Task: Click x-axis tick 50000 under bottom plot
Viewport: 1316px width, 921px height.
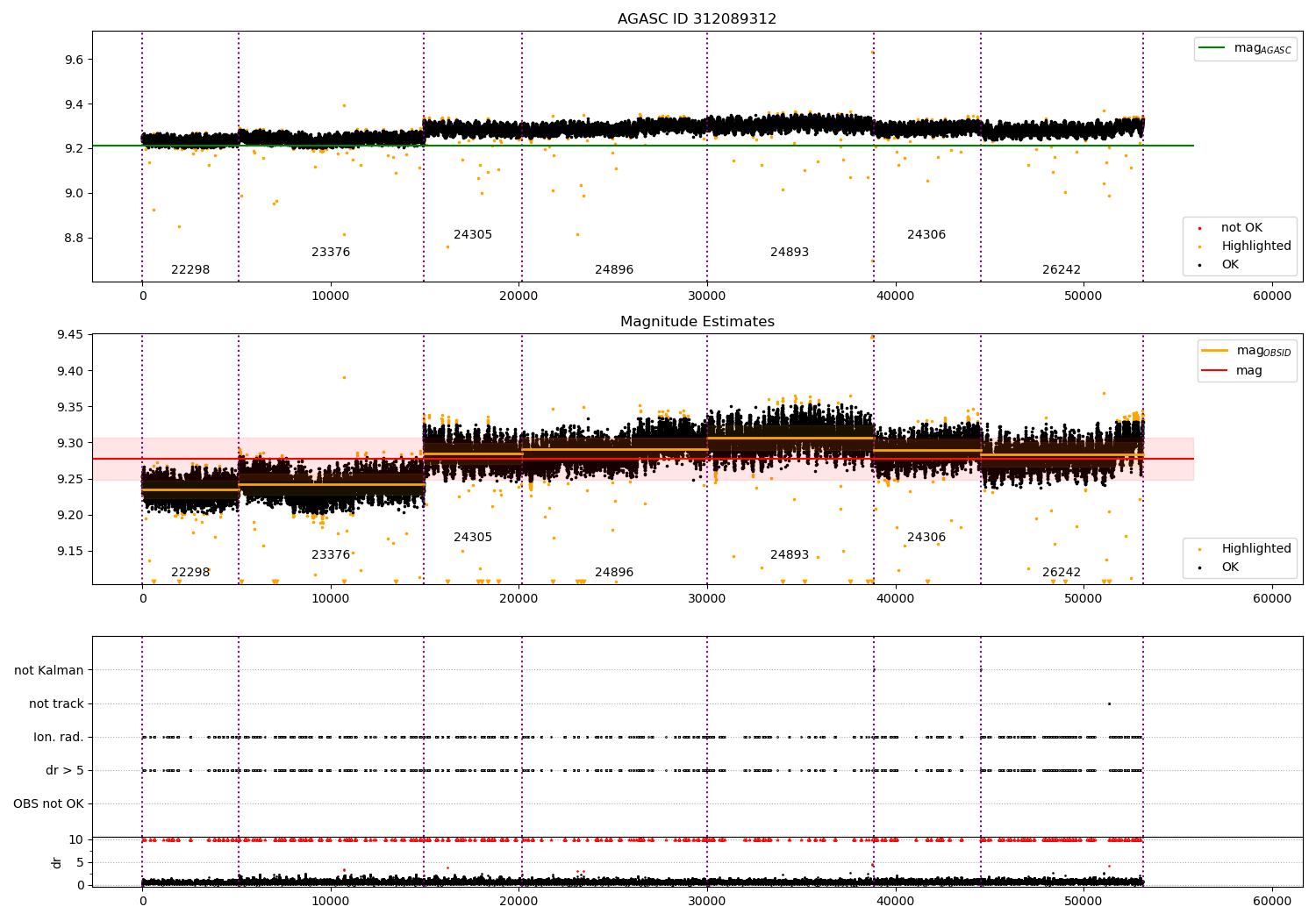Action: (x=1084, y=902)
